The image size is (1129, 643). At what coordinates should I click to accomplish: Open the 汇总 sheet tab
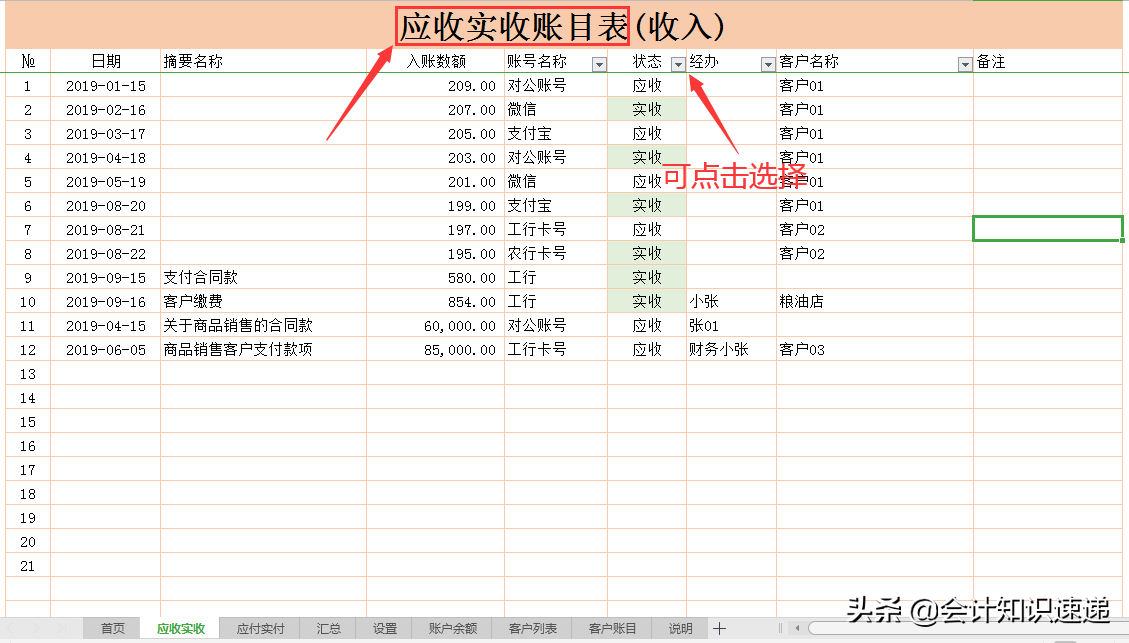click(x=328, y=629)
